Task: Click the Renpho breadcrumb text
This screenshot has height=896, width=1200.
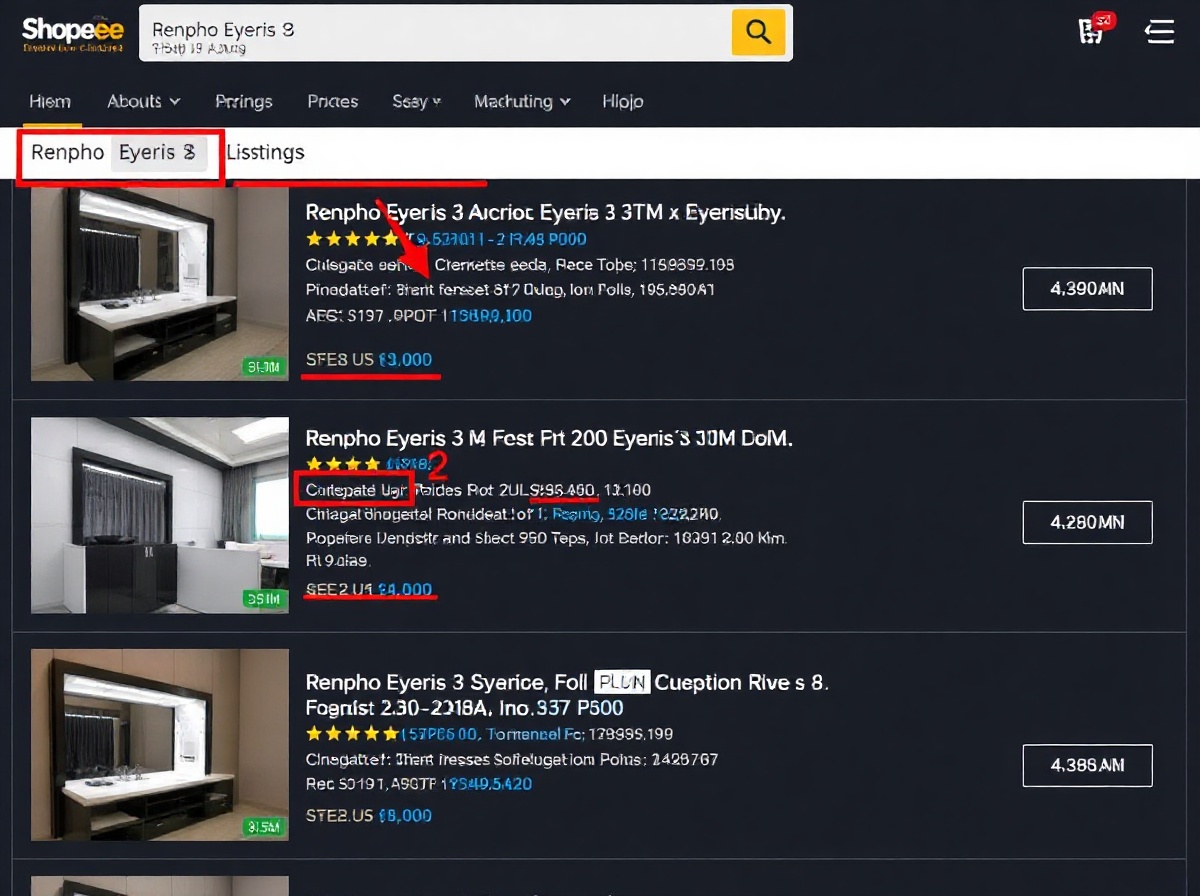Action: [68, 153]
